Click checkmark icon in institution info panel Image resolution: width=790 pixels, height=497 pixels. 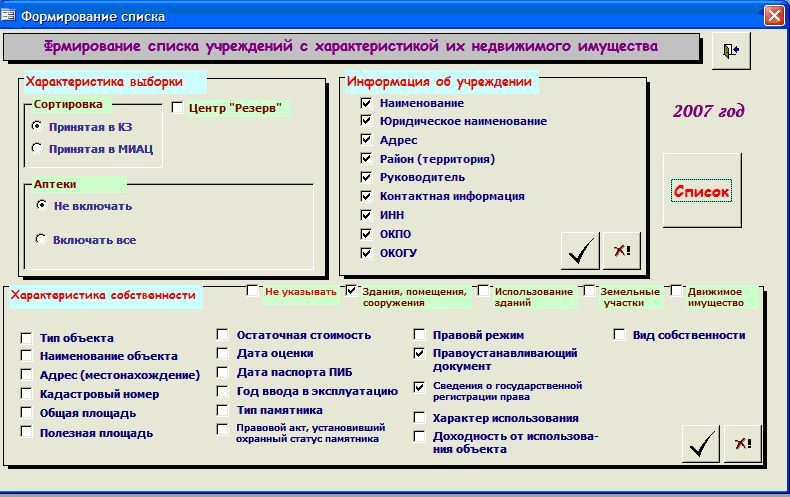(580, 251)
